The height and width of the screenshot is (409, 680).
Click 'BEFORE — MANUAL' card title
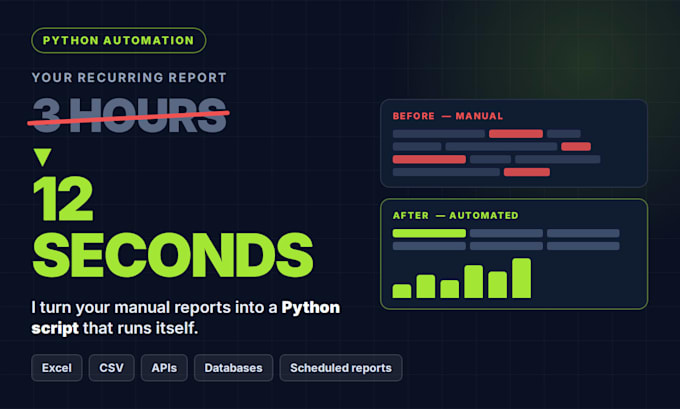(448, 116)
